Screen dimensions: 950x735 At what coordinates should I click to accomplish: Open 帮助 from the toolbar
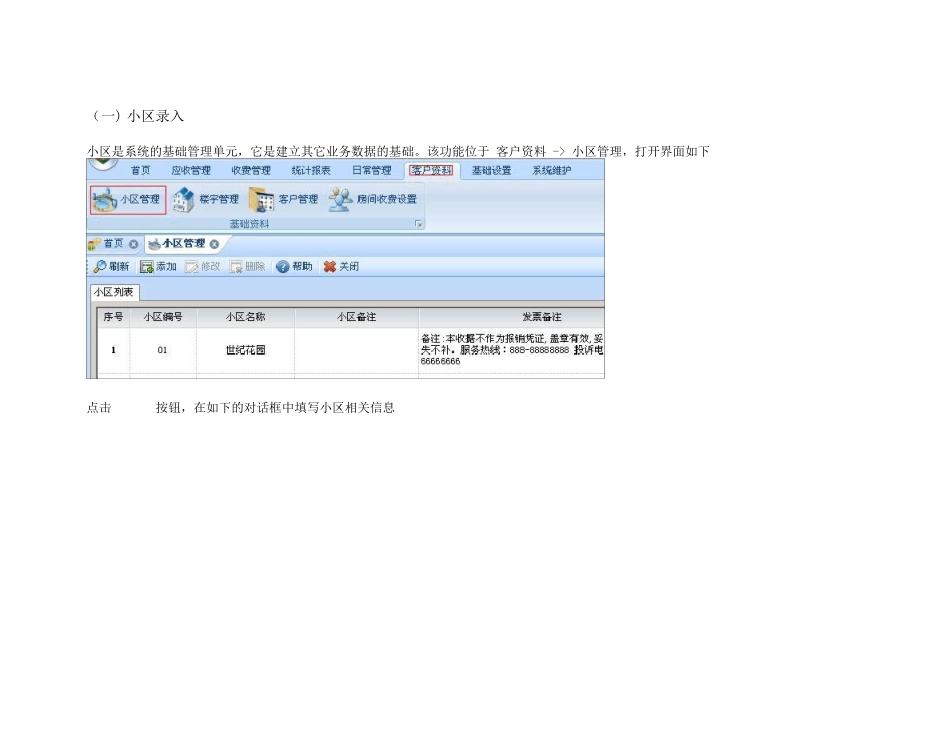(x=294, y=267)
